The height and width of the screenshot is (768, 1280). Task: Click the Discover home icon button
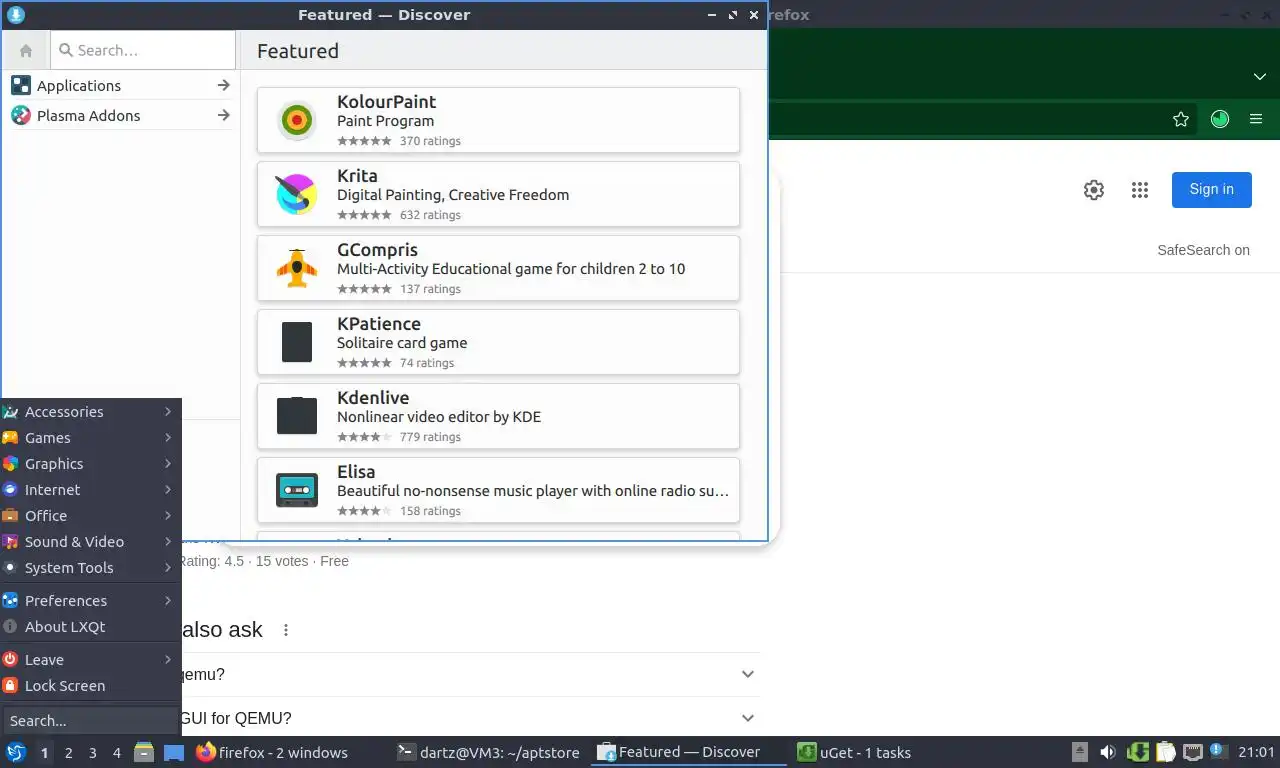click(x=26, y=50)
